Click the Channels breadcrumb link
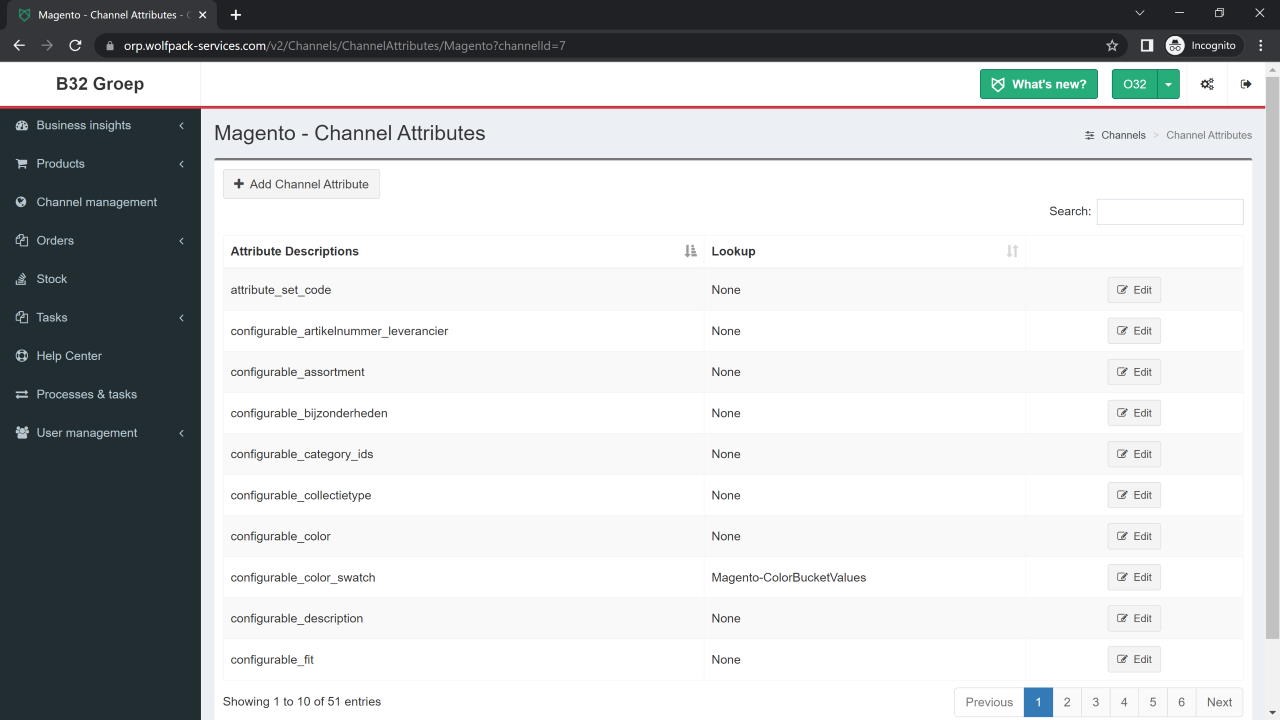1280x720 pixels. (x=1123, y=135)
